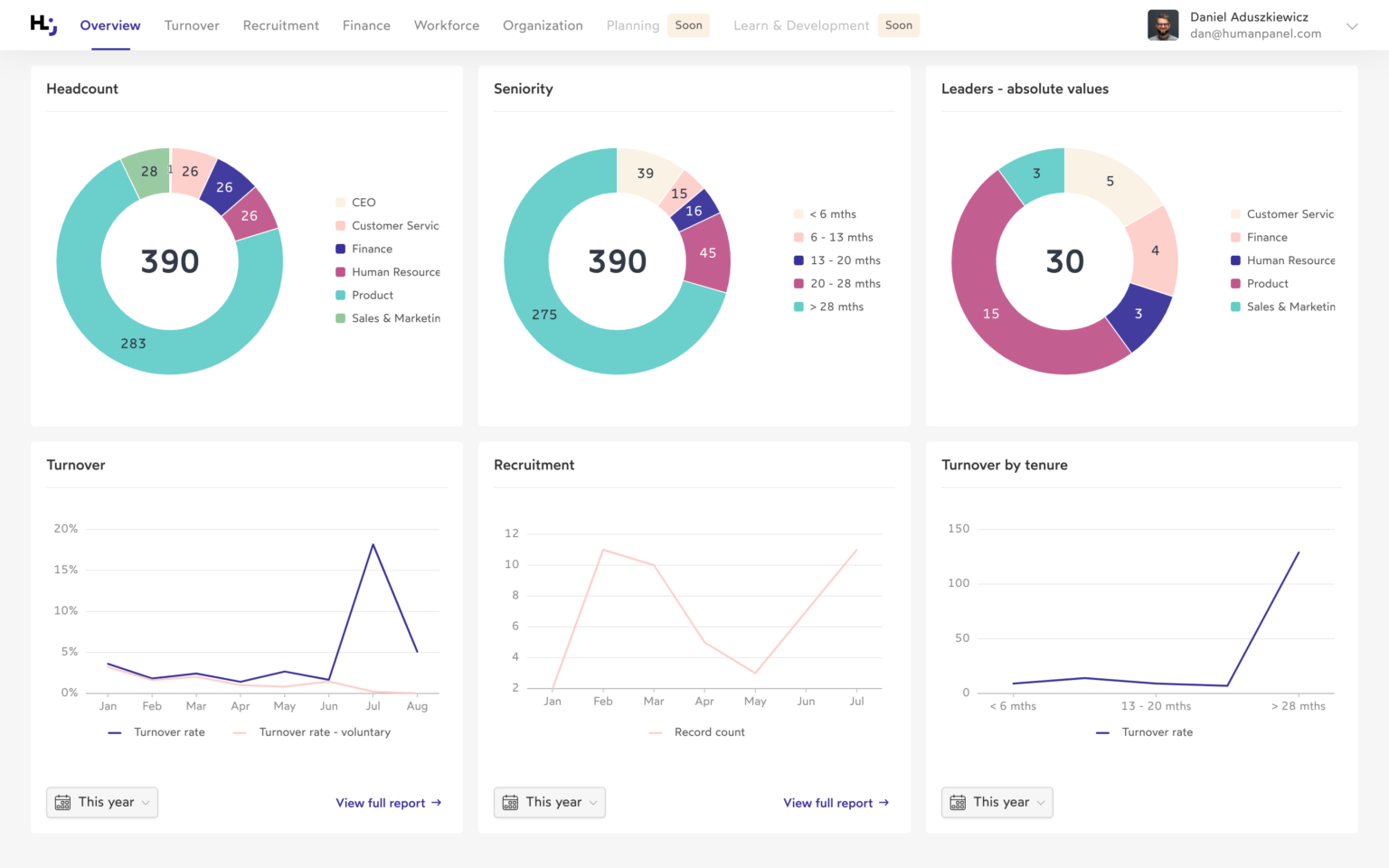Click the calendar icon in the Turnover by tenure filter

tap(957, 802)
